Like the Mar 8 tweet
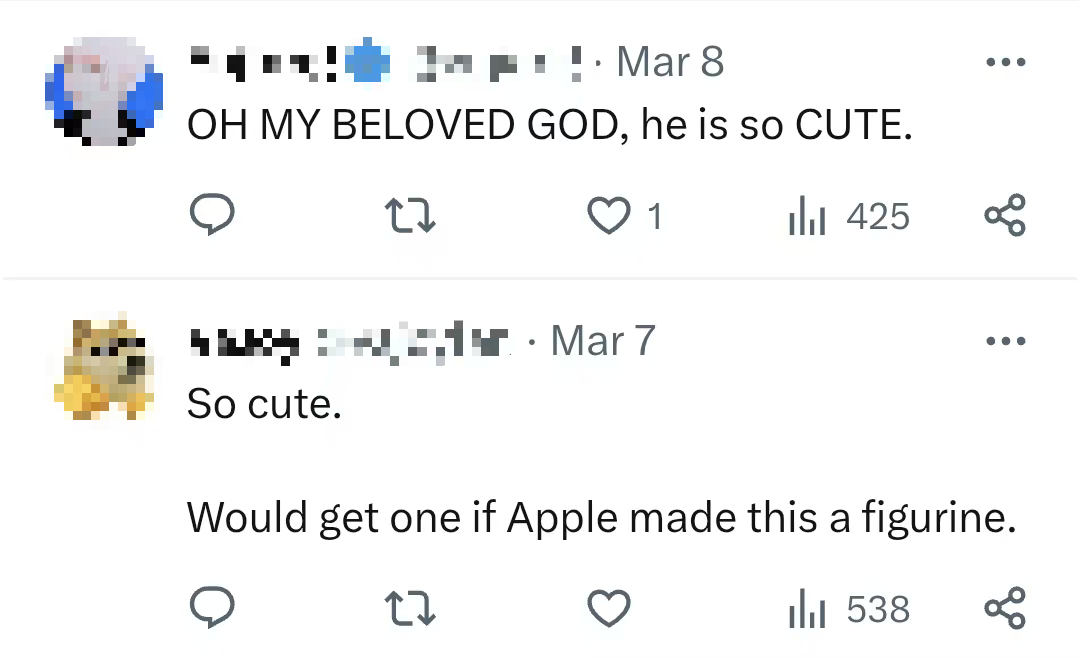The width and height of the screenshot is (1080, 658). (609, 215)
